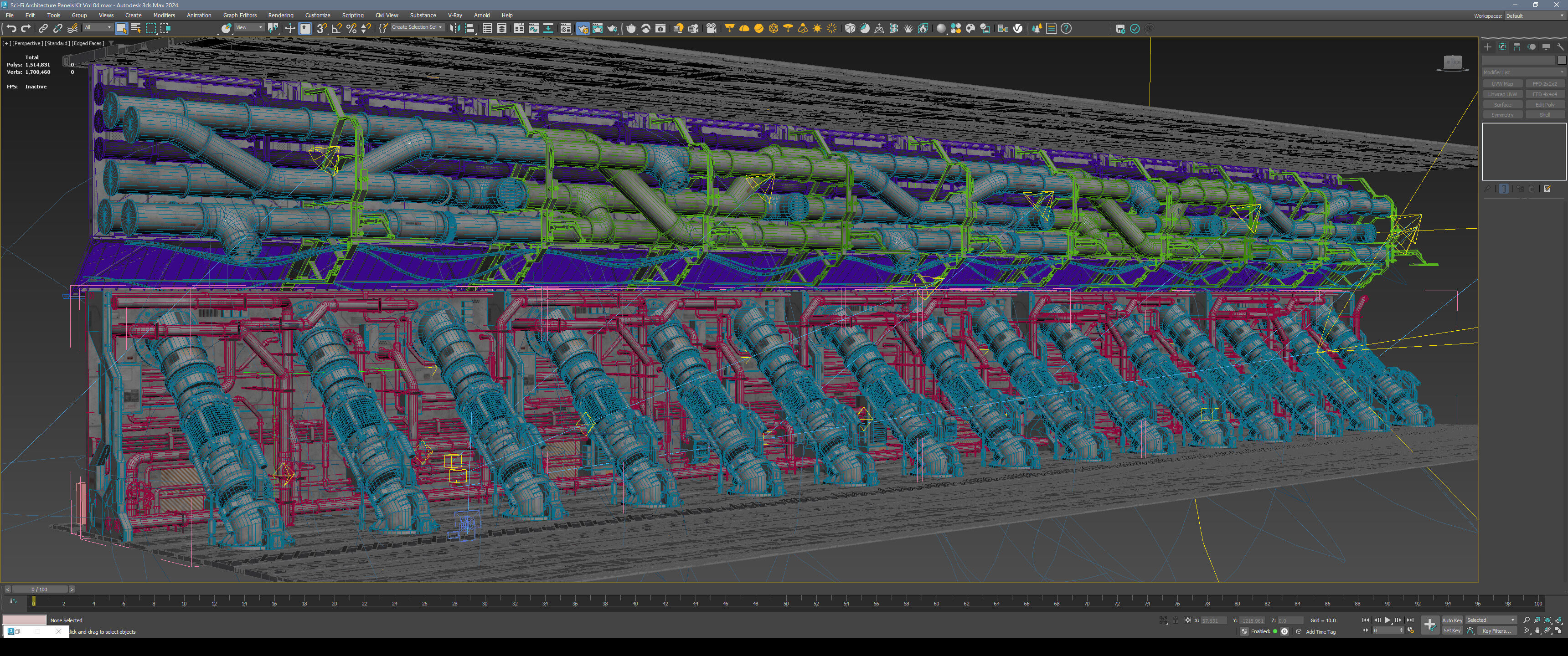This screenshot has width=1568, height=656.
Task: Open the Mirror tool
Action: [455, 28]
